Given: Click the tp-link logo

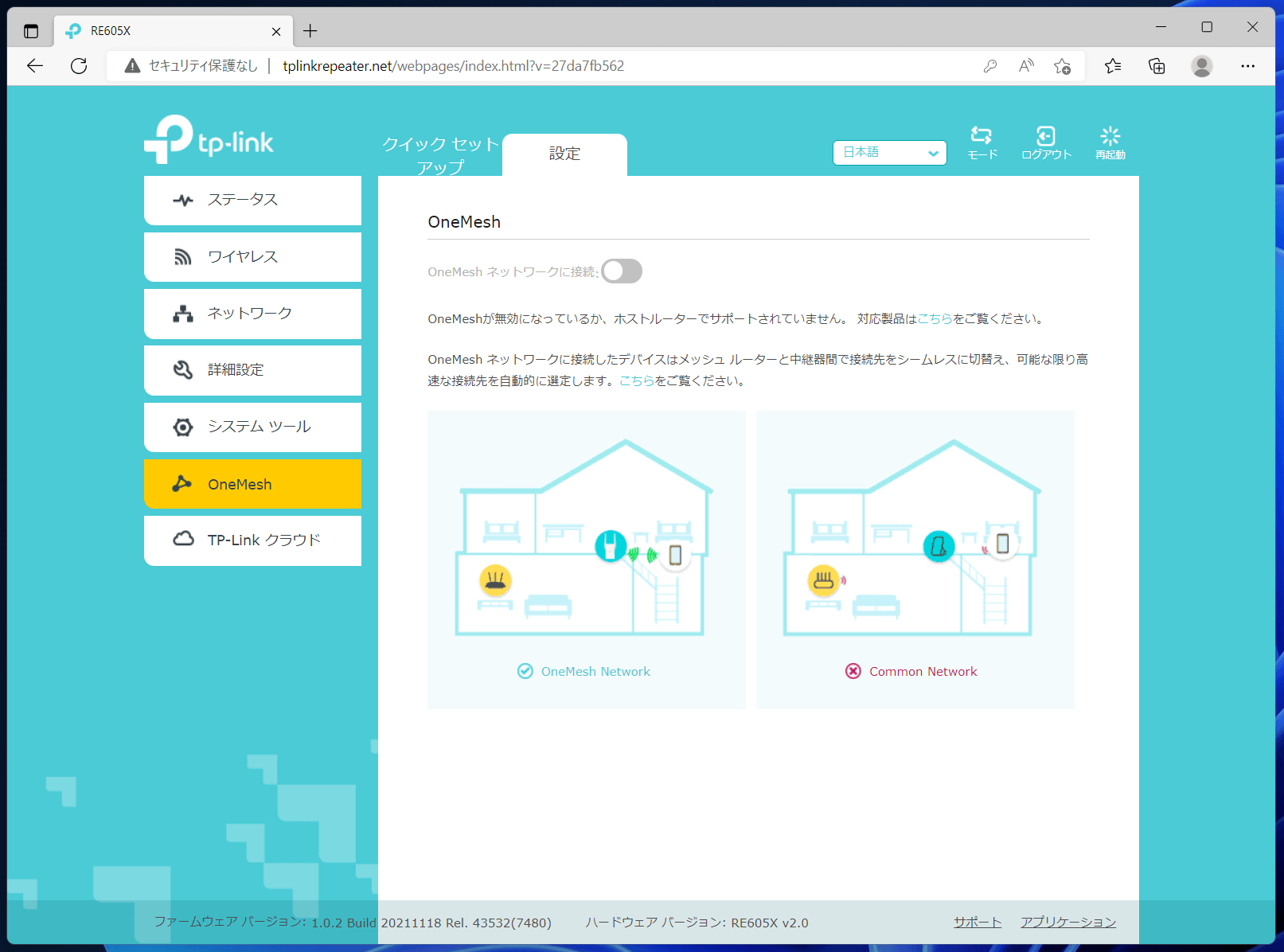Looking at the screenshot, I should tap(209, 140).
